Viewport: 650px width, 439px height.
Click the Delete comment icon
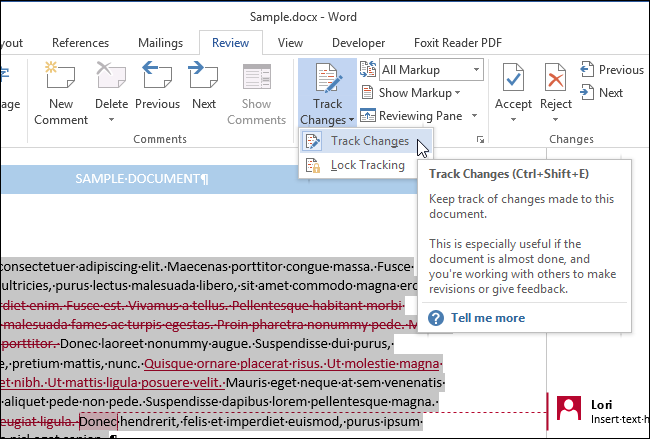[x=111, y=75]
